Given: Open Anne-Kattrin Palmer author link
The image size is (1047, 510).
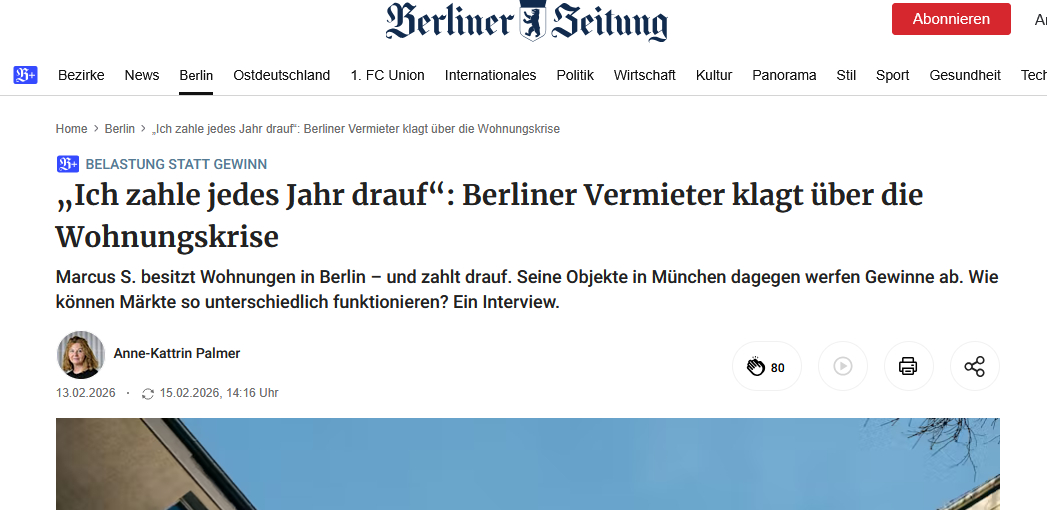Looking at the screenshot, I should pos(177,353).
